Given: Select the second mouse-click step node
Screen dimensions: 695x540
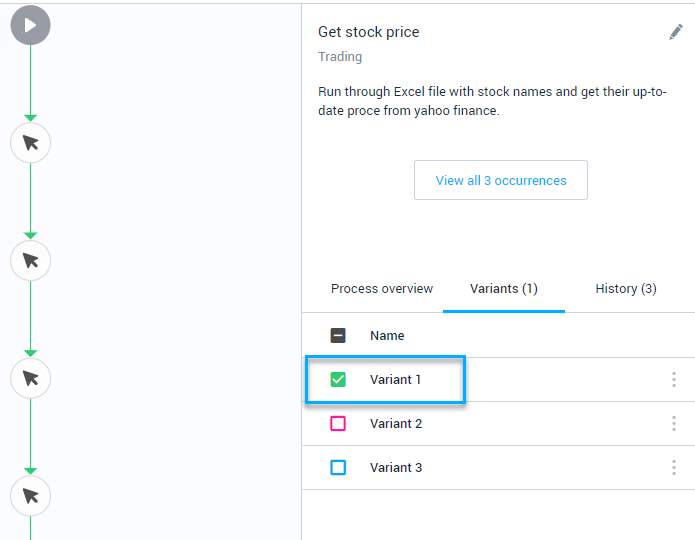Looking at the screenshot, I should pyautogui.click(x=31, y=261).
